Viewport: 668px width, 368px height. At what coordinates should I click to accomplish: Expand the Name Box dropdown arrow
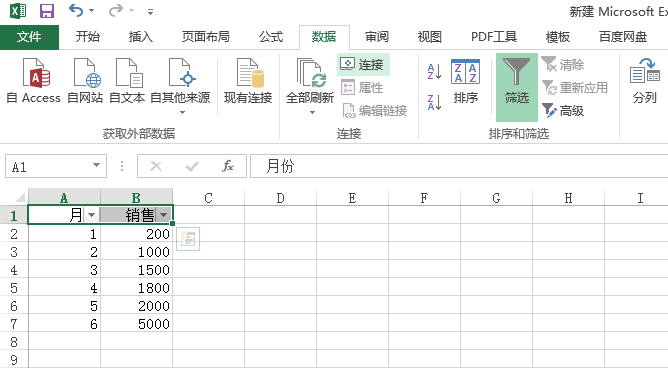[97, 166]
